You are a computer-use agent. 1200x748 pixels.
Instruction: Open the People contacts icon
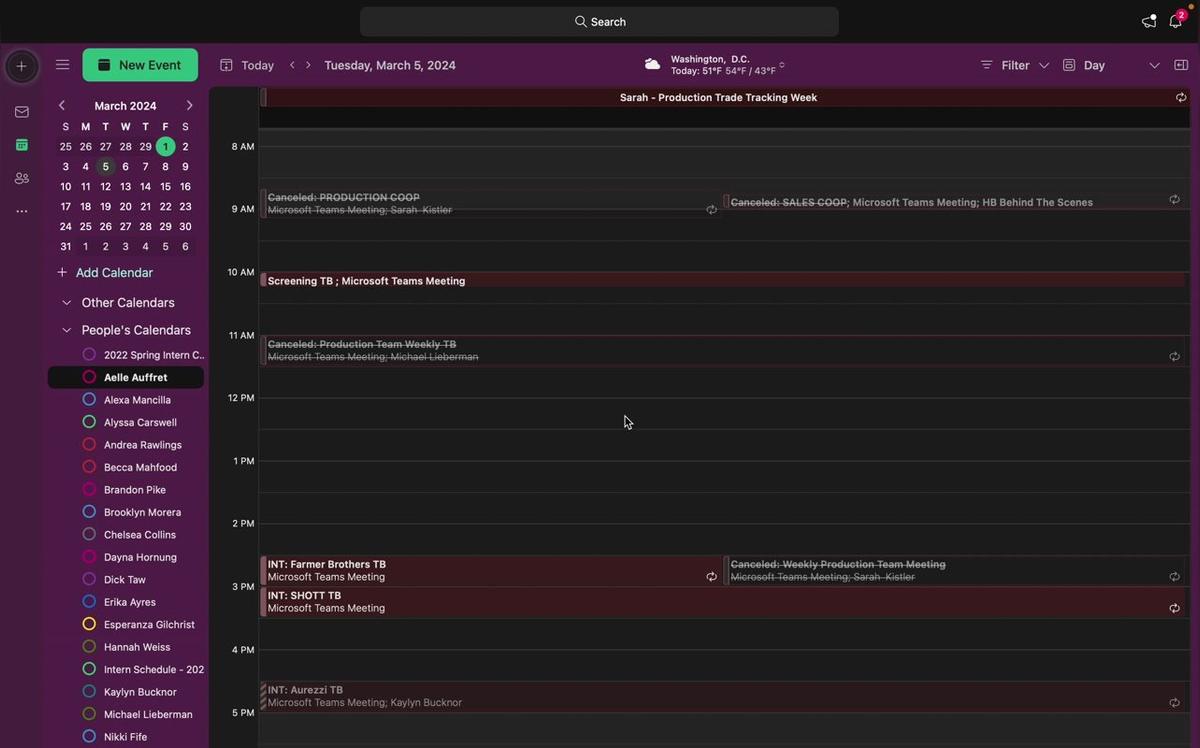(x=22, y=178)
